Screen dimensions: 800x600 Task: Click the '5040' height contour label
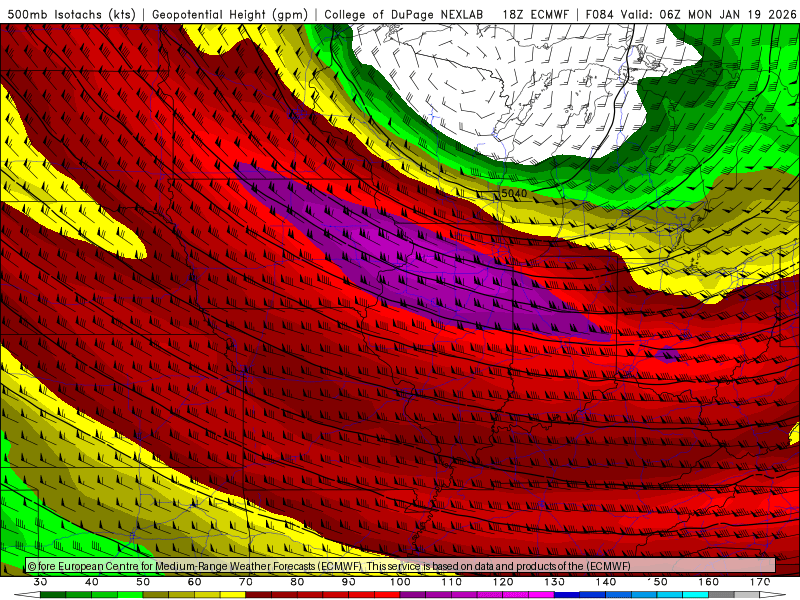514,193
